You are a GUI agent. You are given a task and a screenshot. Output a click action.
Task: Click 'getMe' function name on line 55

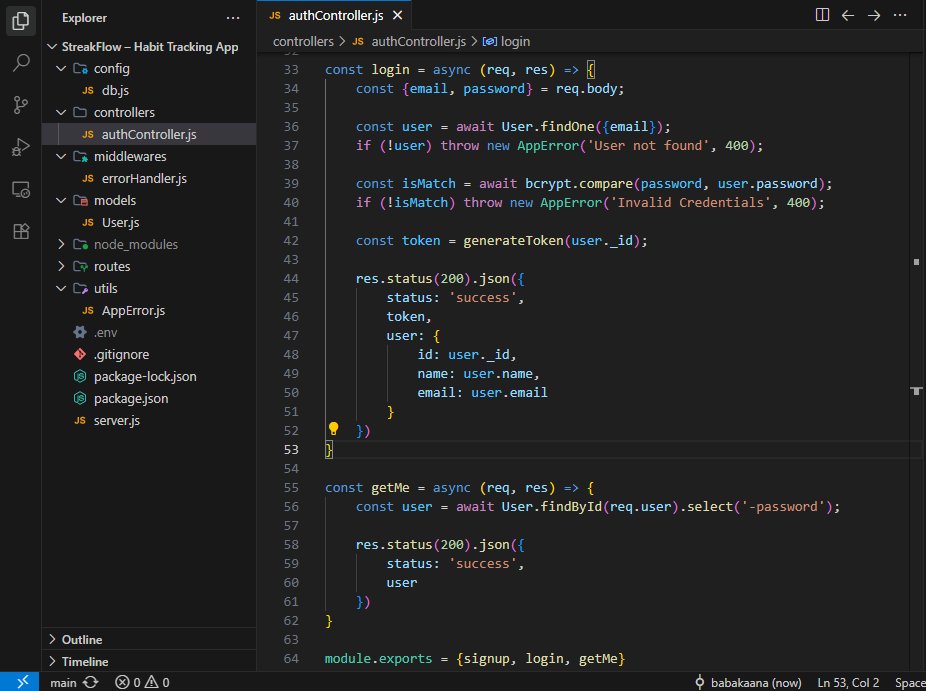click(x=390, y=488)
